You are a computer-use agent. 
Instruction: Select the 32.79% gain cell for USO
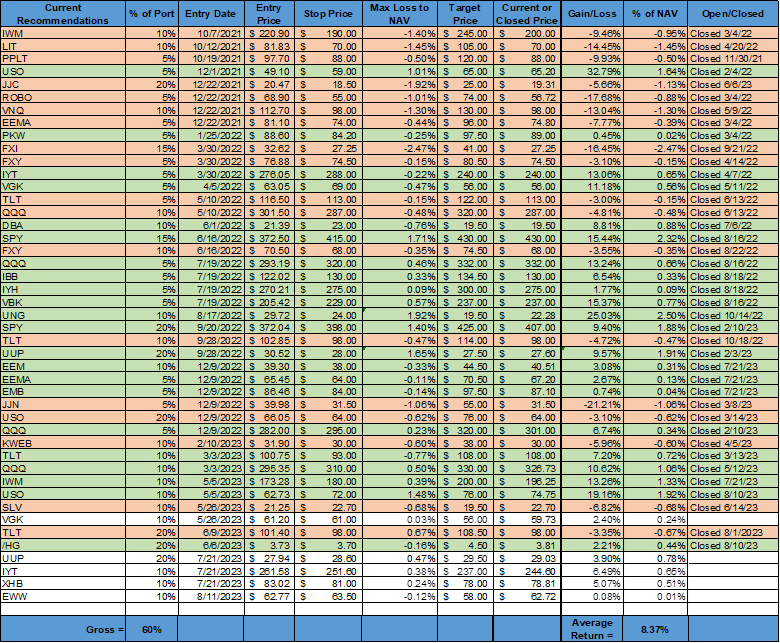tap(592, 72)
